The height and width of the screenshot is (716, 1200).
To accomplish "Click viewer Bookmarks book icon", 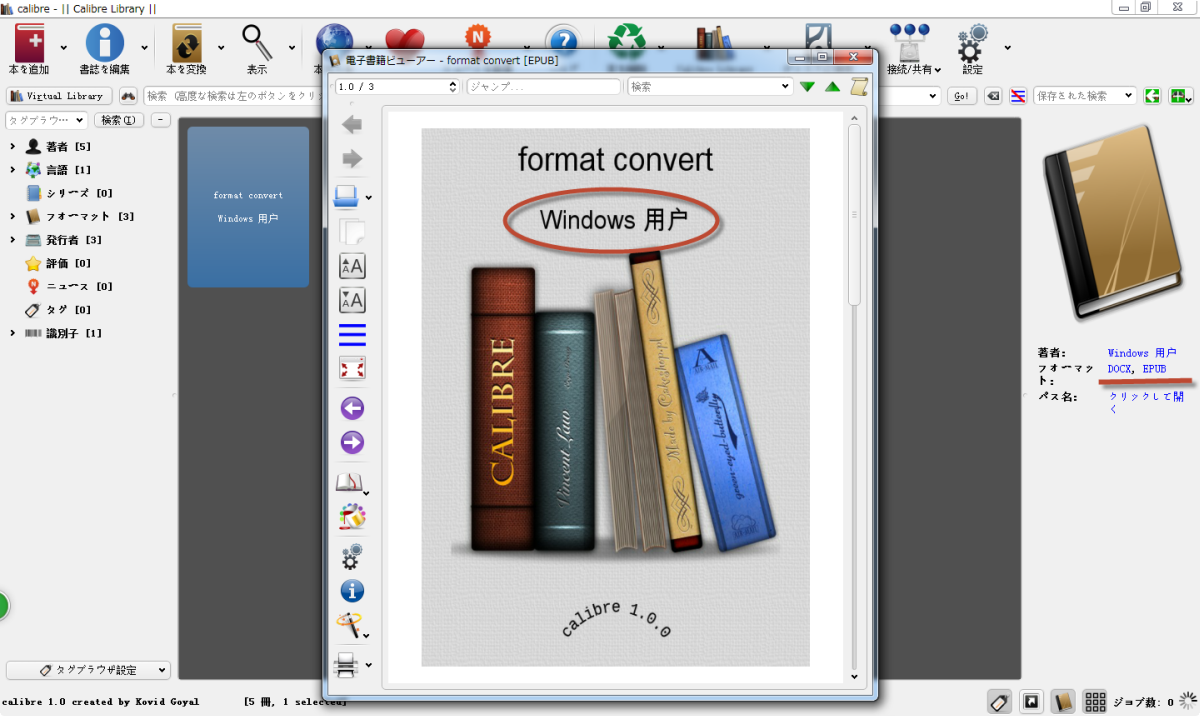I will (x=347, y=483).
